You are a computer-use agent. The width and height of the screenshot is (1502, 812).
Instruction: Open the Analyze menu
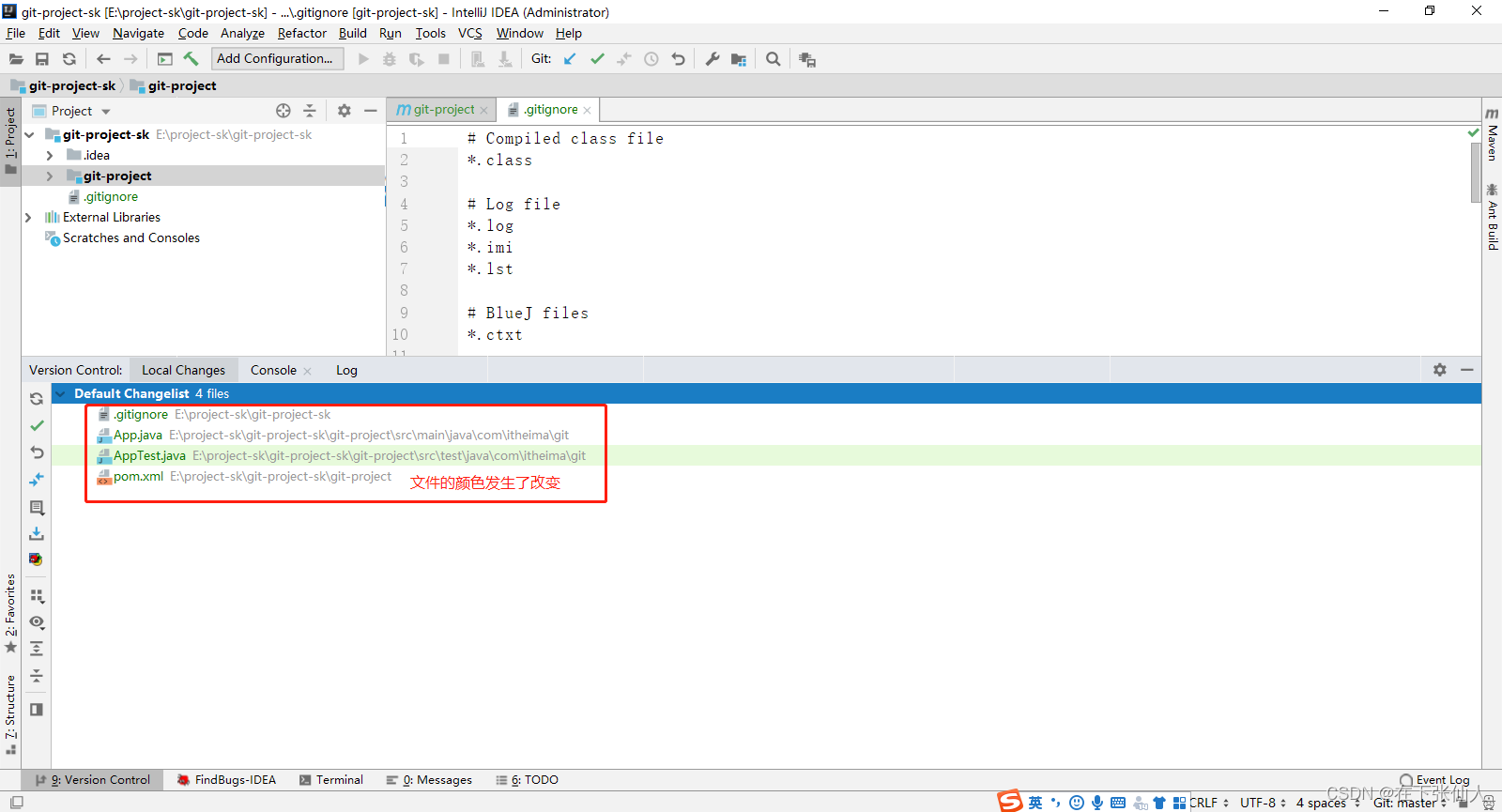242,33
